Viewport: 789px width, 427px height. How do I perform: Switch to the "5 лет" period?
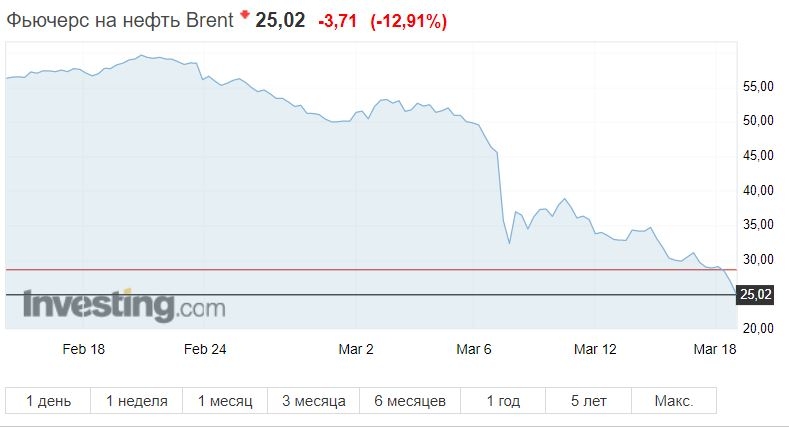pyautogui.click(x=589, y=401)
